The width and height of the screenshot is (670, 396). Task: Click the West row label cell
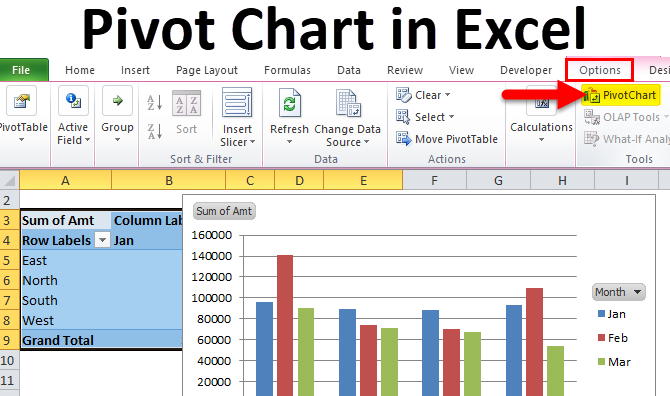click(65, 320)
